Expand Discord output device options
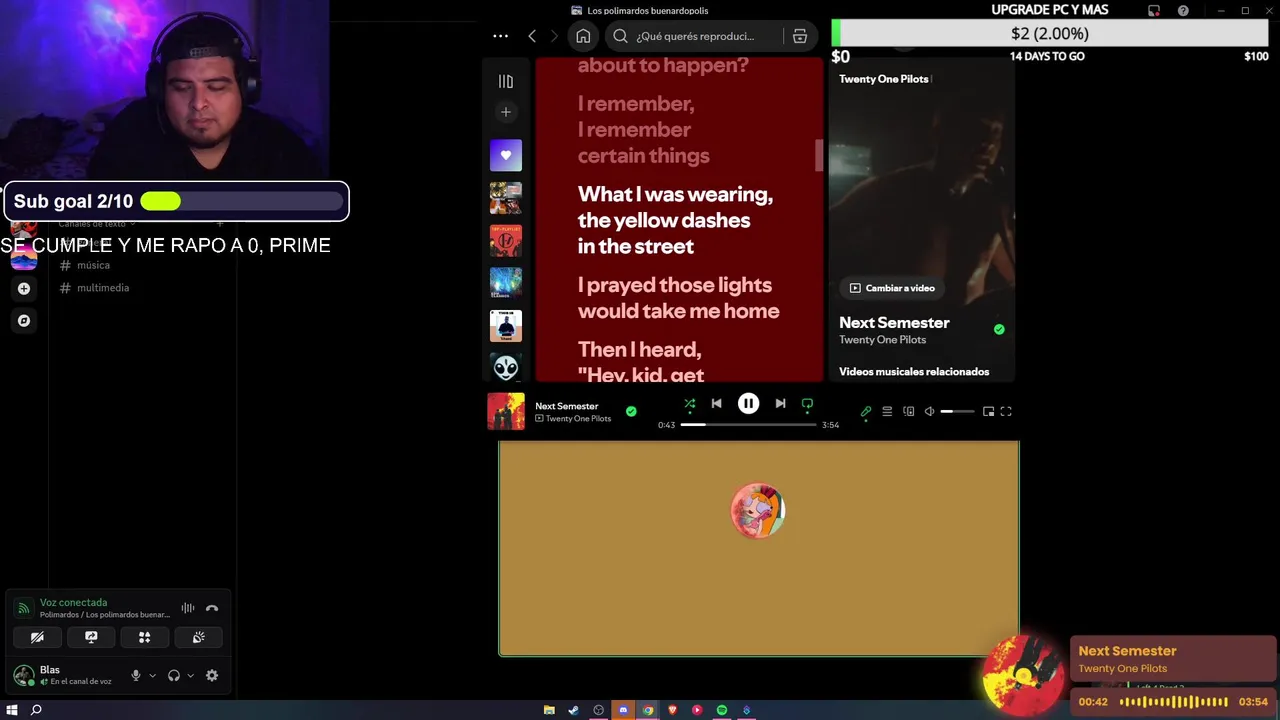The image size is (1280, 720). tap(190, 676)
